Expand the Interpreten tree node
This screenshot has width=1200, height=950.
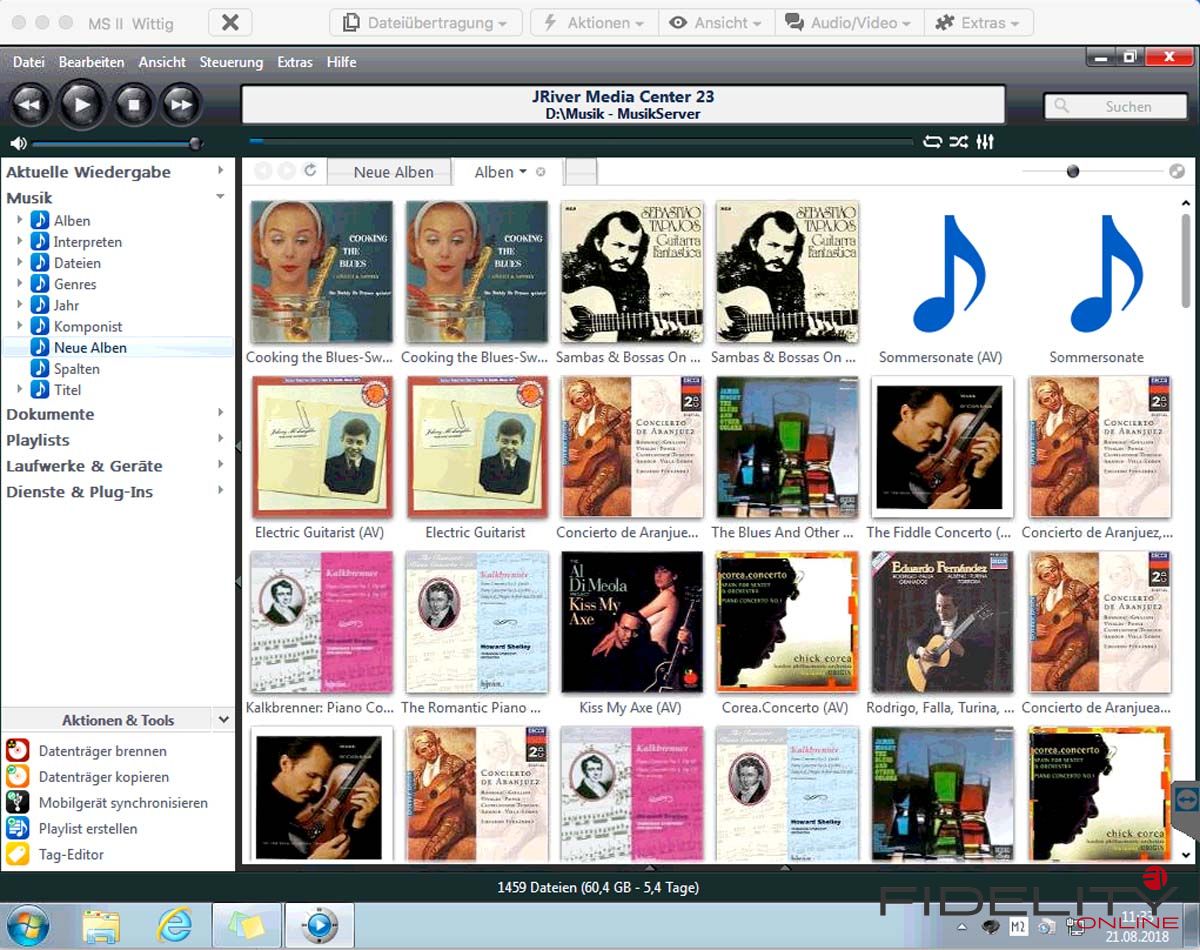click(19, 241)
